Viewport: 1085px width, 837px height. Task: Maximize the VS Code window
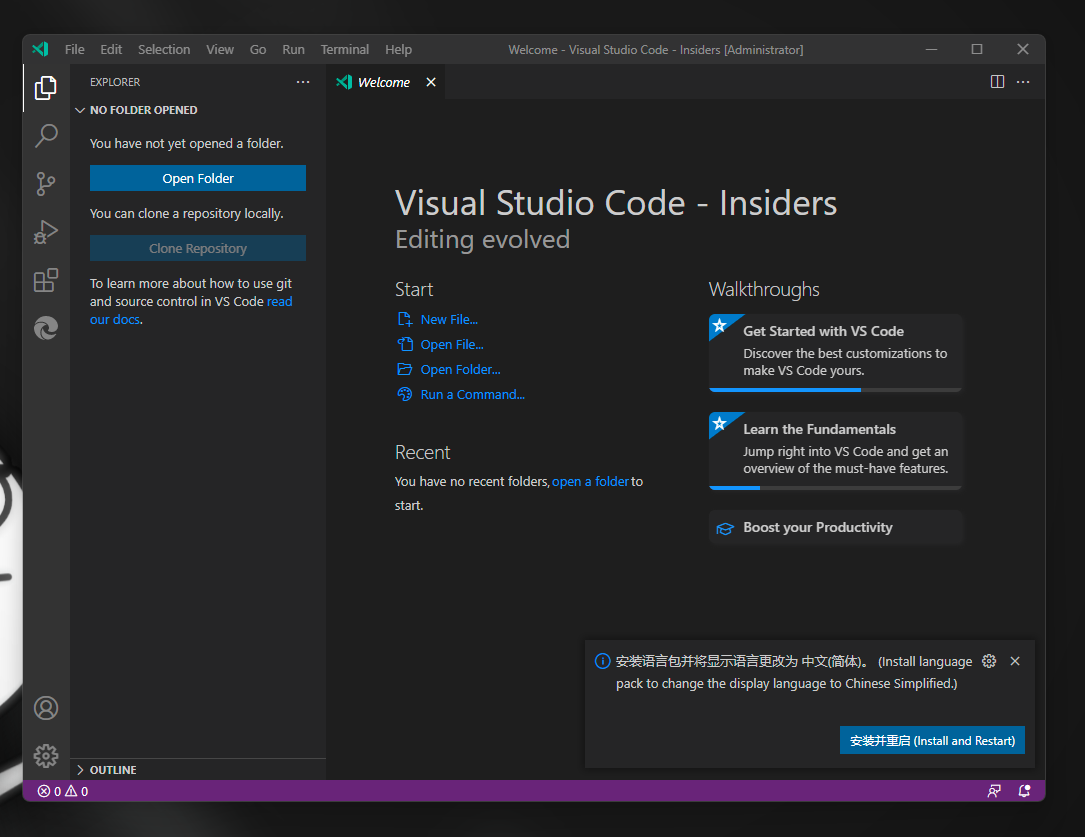coord(977,49)
